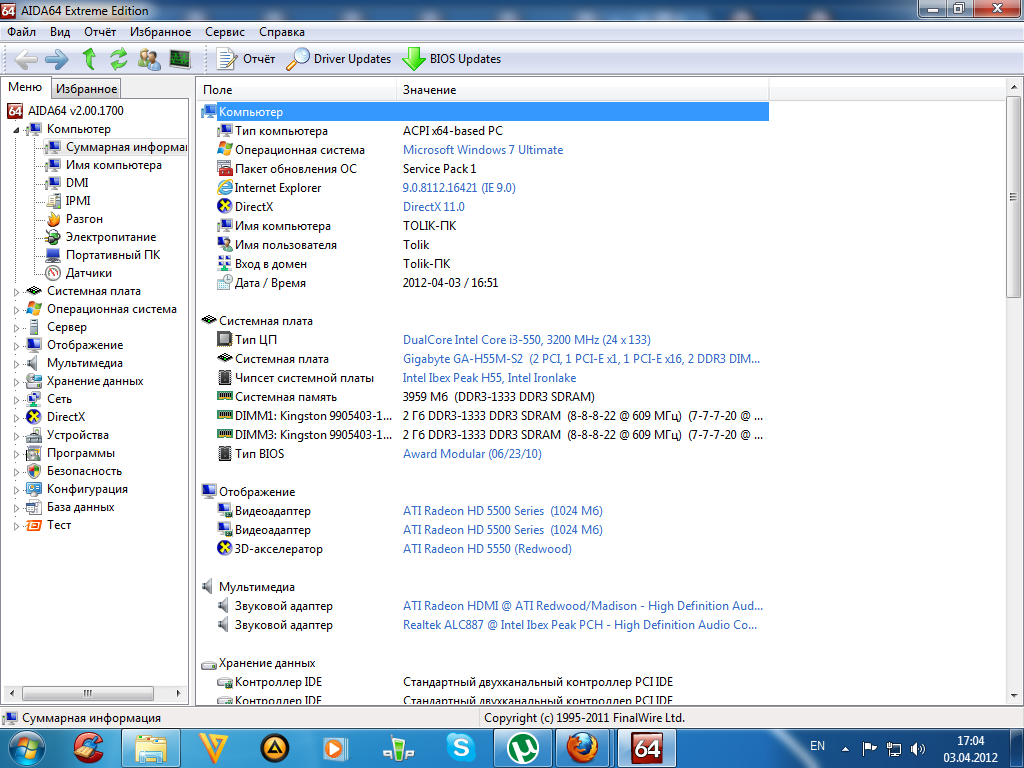Viewport: 1024px width, 768px height.
Task: Expand the Мультимедиа tree node
Action: [x=16, y=364]
